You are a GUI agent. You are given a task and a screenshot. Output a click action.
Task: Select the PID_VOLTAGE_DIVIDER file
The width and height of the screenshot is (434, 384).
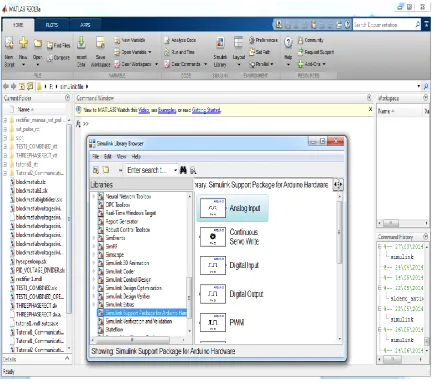pyautogui.click(x=38, y=270)
